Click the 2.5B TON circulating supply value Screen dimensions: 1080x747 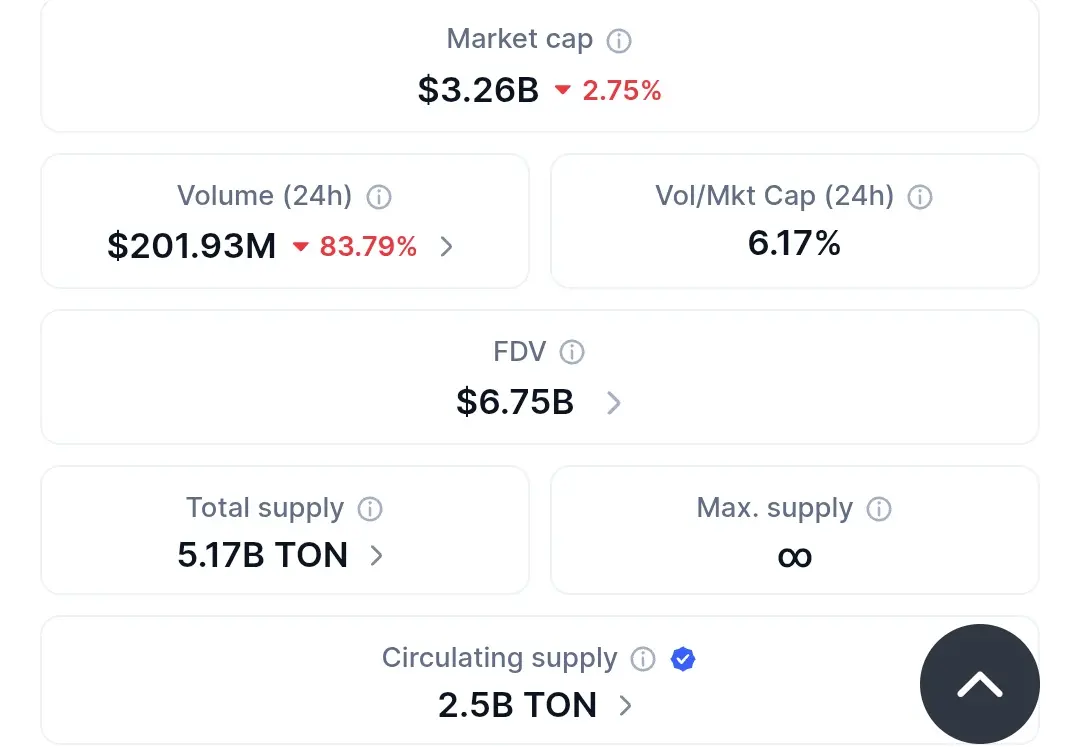pyautogui.click(x=517, y=706)
